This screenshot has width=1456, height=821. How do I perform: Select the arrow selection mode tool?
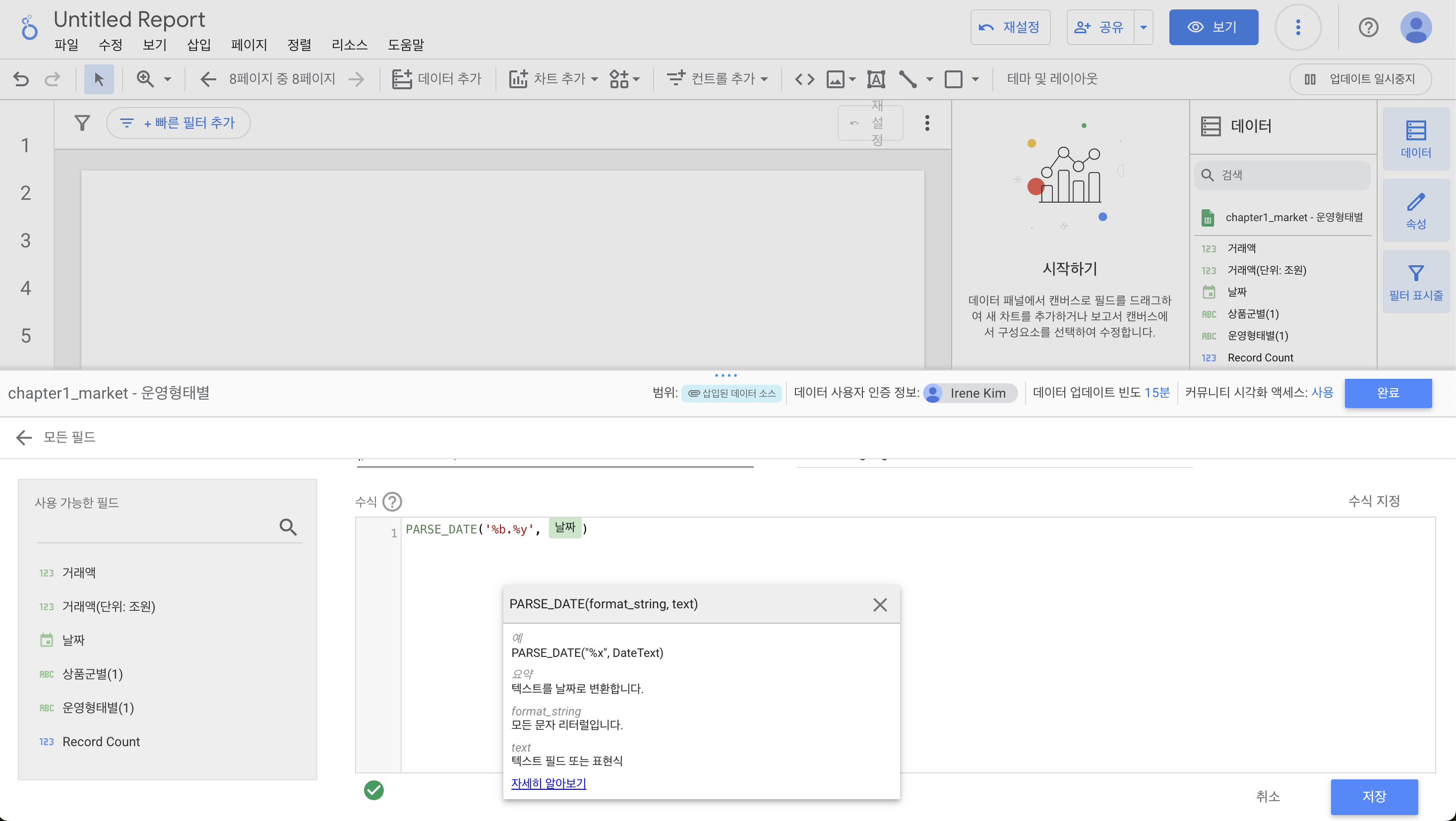(x=99, y=79)
